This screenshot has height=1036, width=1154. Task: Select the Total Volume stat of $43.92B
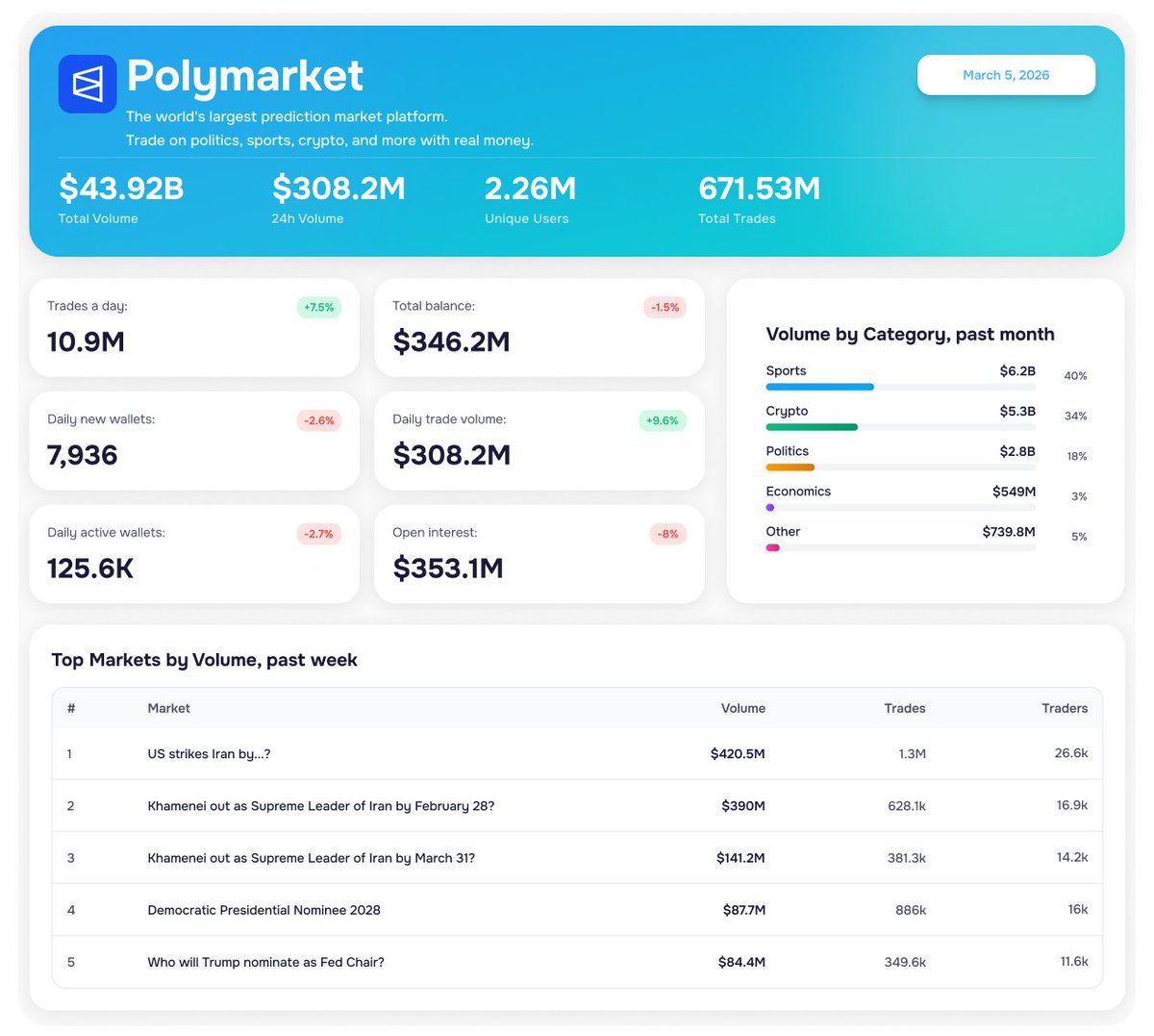coord(120,190)
